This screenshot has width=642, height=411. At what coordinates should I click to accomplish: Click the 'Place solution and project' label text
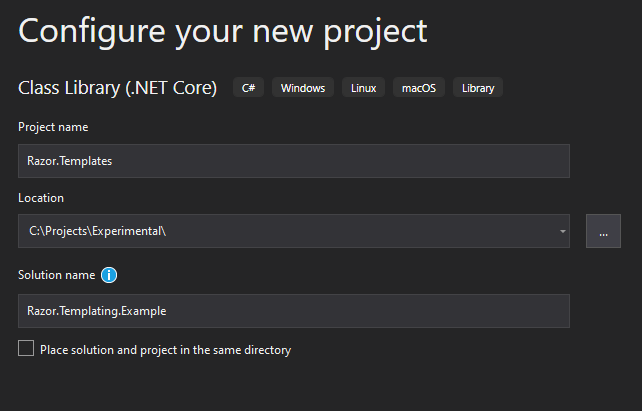coord(165,350)
